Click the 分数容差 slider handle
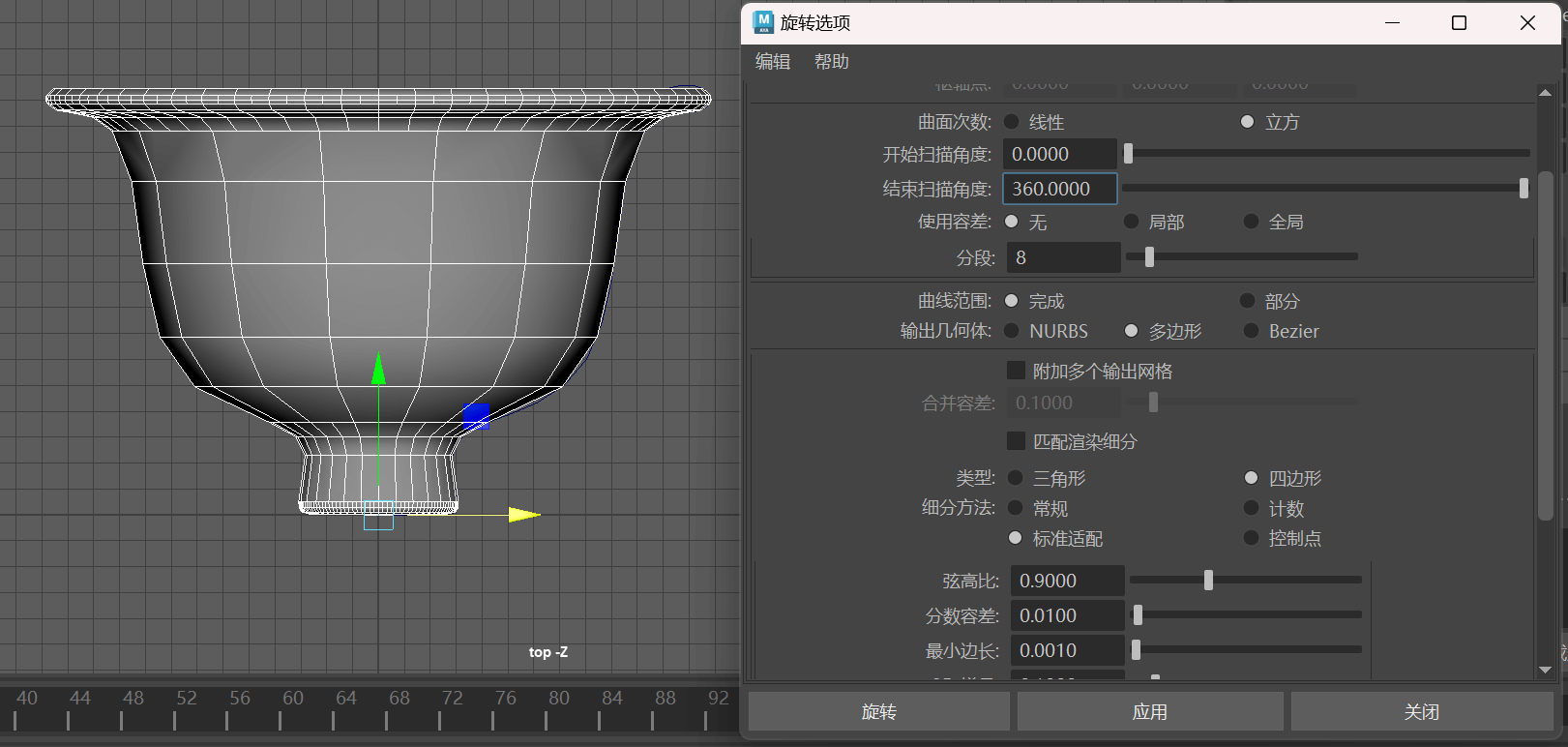The width and height of the screenshot is (1568, 747). [x=1138, y=614]
